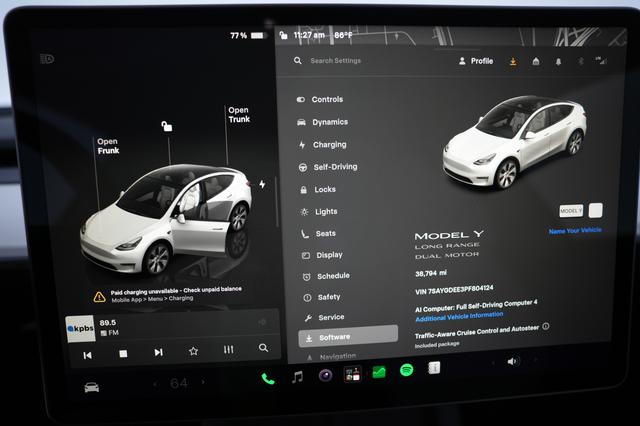Open the Spotify app
The image size is (640, 426).
407,370
